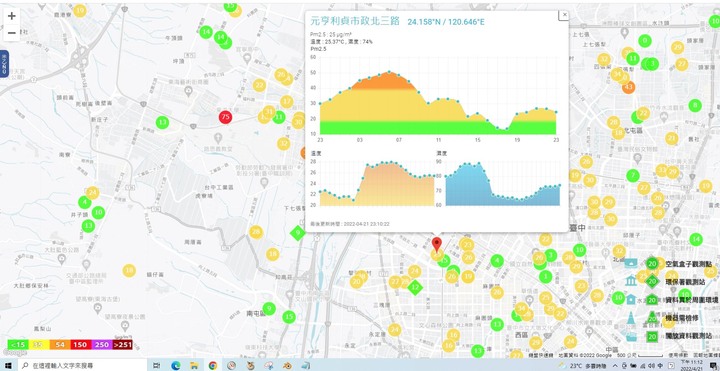This screenshot has height=371, width=720.
Task: Open Task View on the taskbar
Action: [157, 365]
